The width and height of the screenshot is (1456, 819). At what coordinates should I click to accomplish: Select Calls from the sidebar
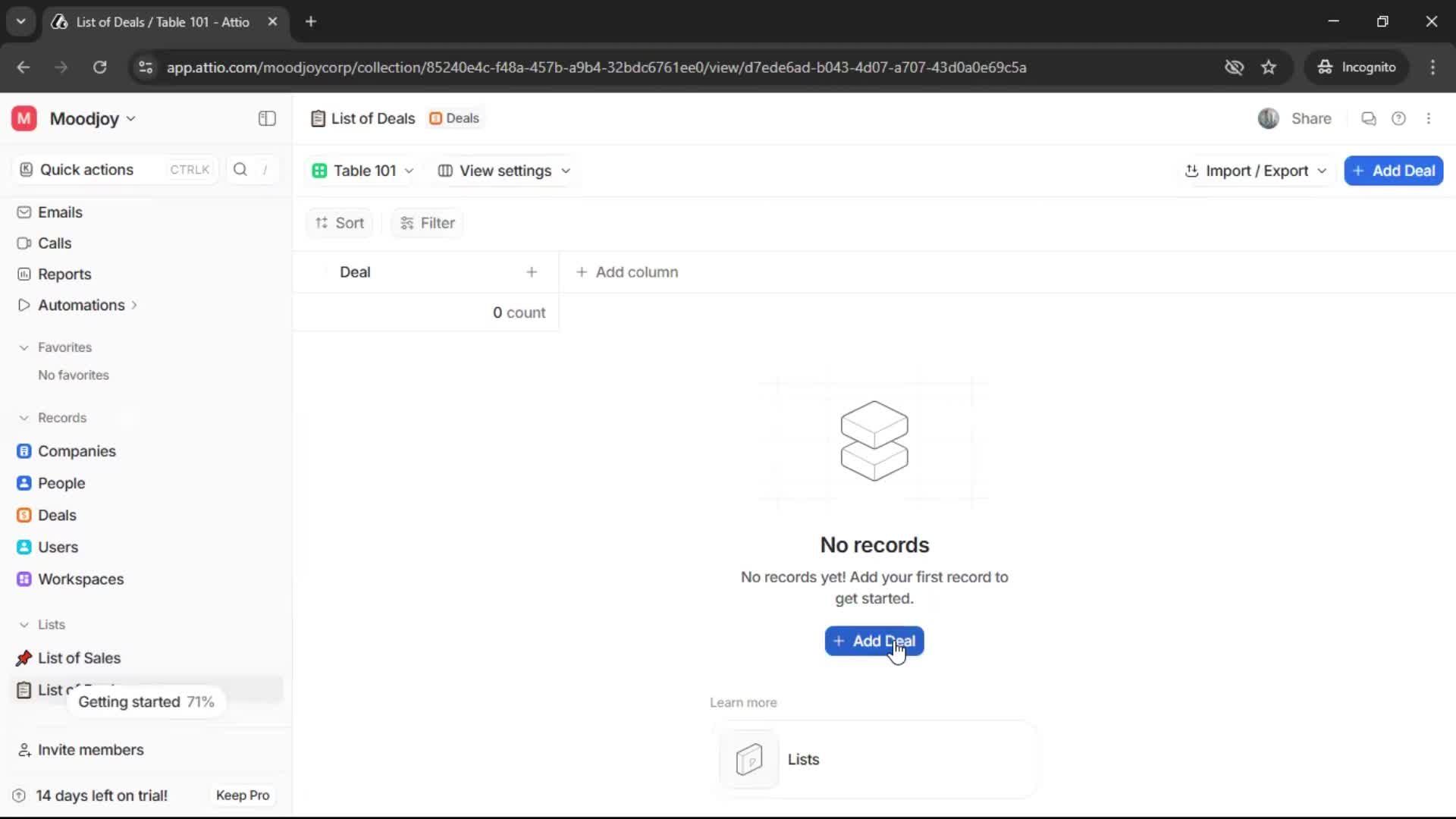tap(54, 243)
